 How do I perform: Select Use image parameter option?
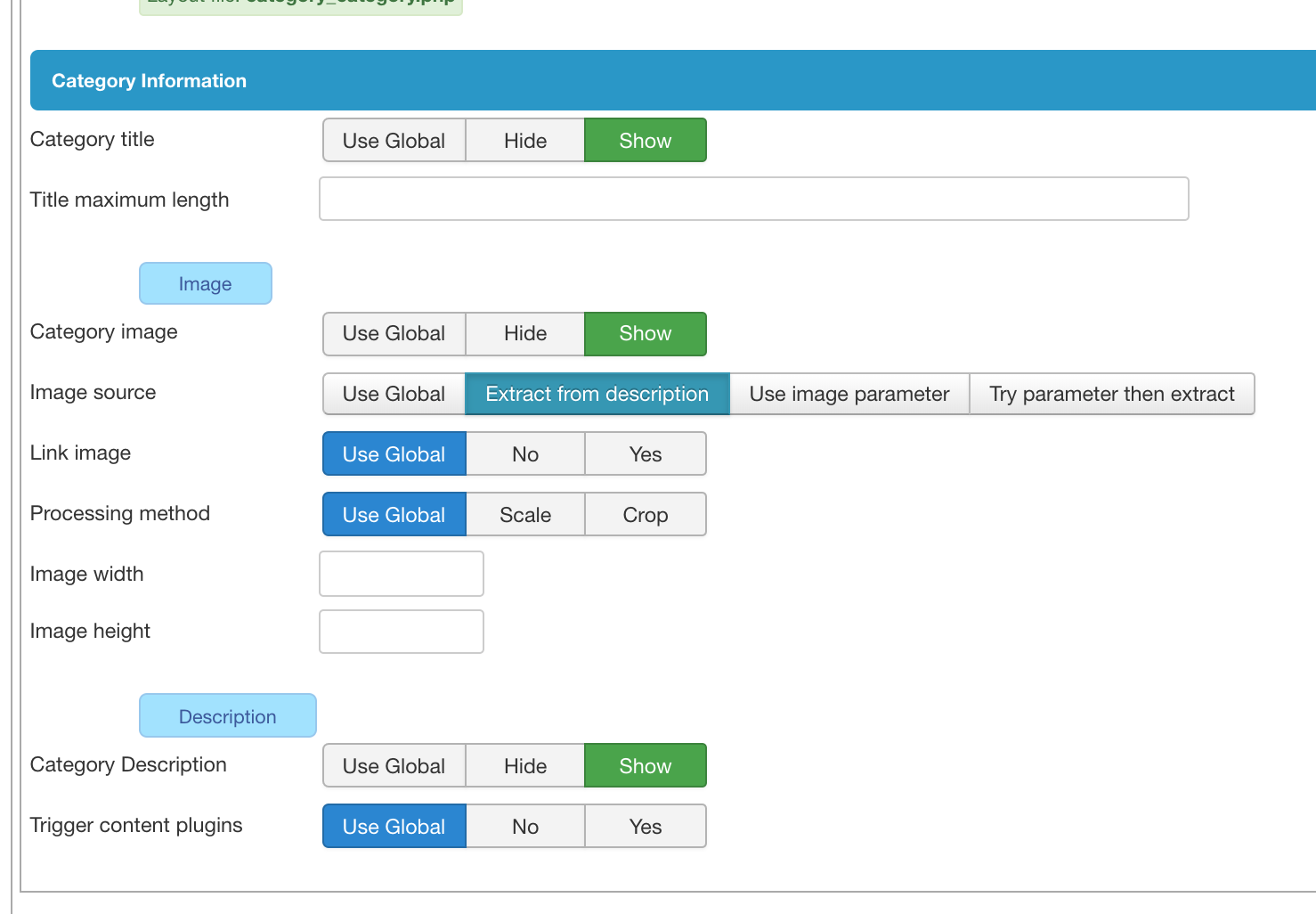coord(849,394)
